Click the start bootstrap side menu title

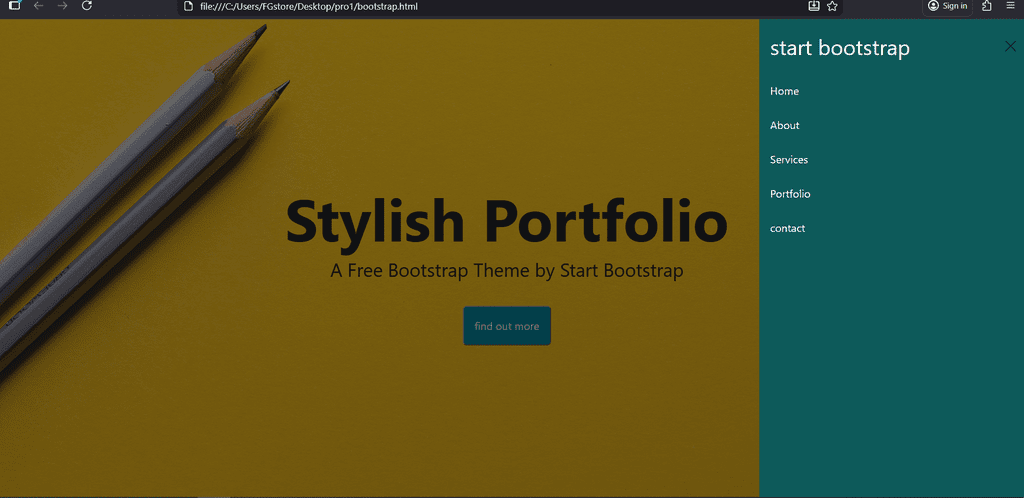840,48
